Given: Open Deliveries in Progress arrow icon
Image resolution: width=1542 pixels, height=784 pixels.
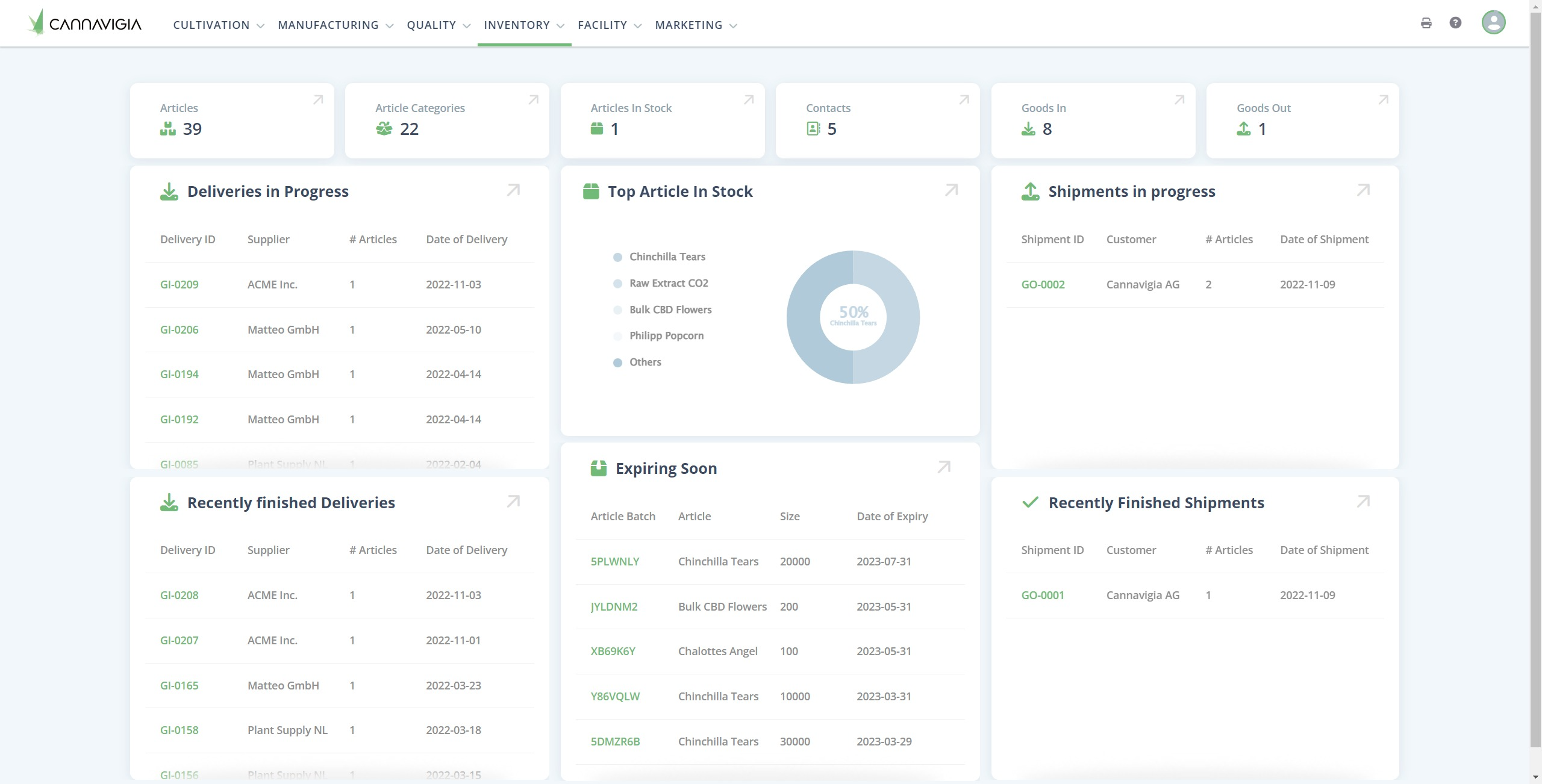Looking at the screenshot, I should [x=513, y=190].
